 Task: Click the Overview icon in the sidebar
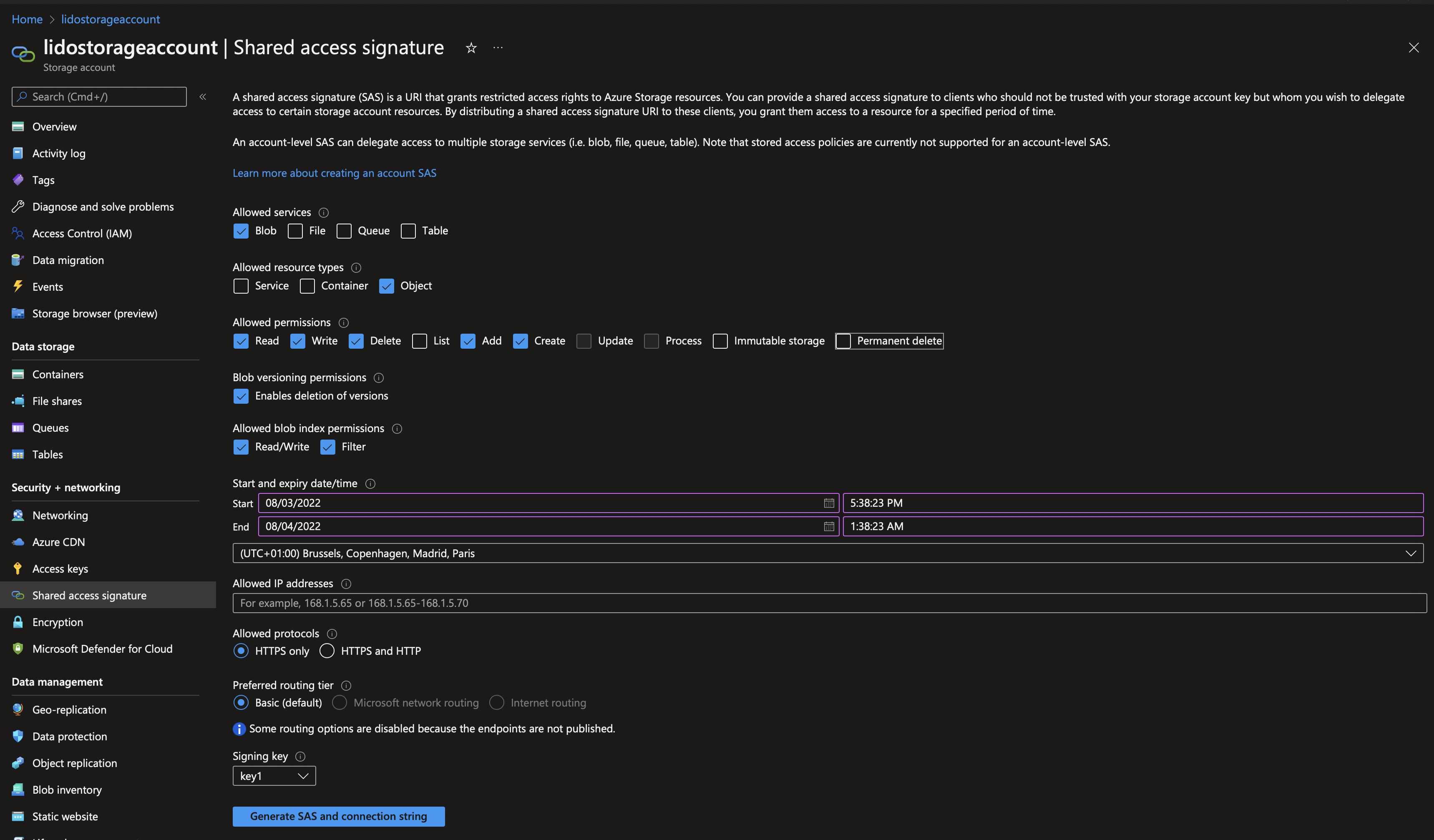(x=18, y=127)
